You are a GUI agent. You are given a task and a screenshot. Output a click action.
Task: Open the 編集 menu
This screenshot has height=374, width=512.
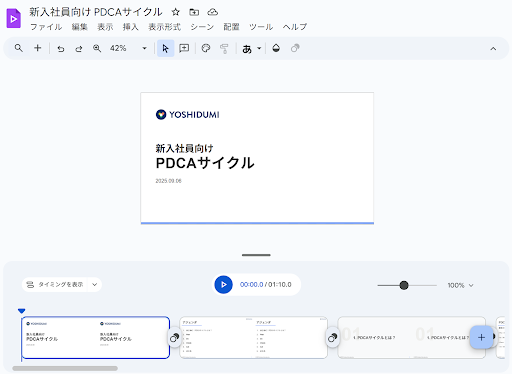click(x=80, y=27)
